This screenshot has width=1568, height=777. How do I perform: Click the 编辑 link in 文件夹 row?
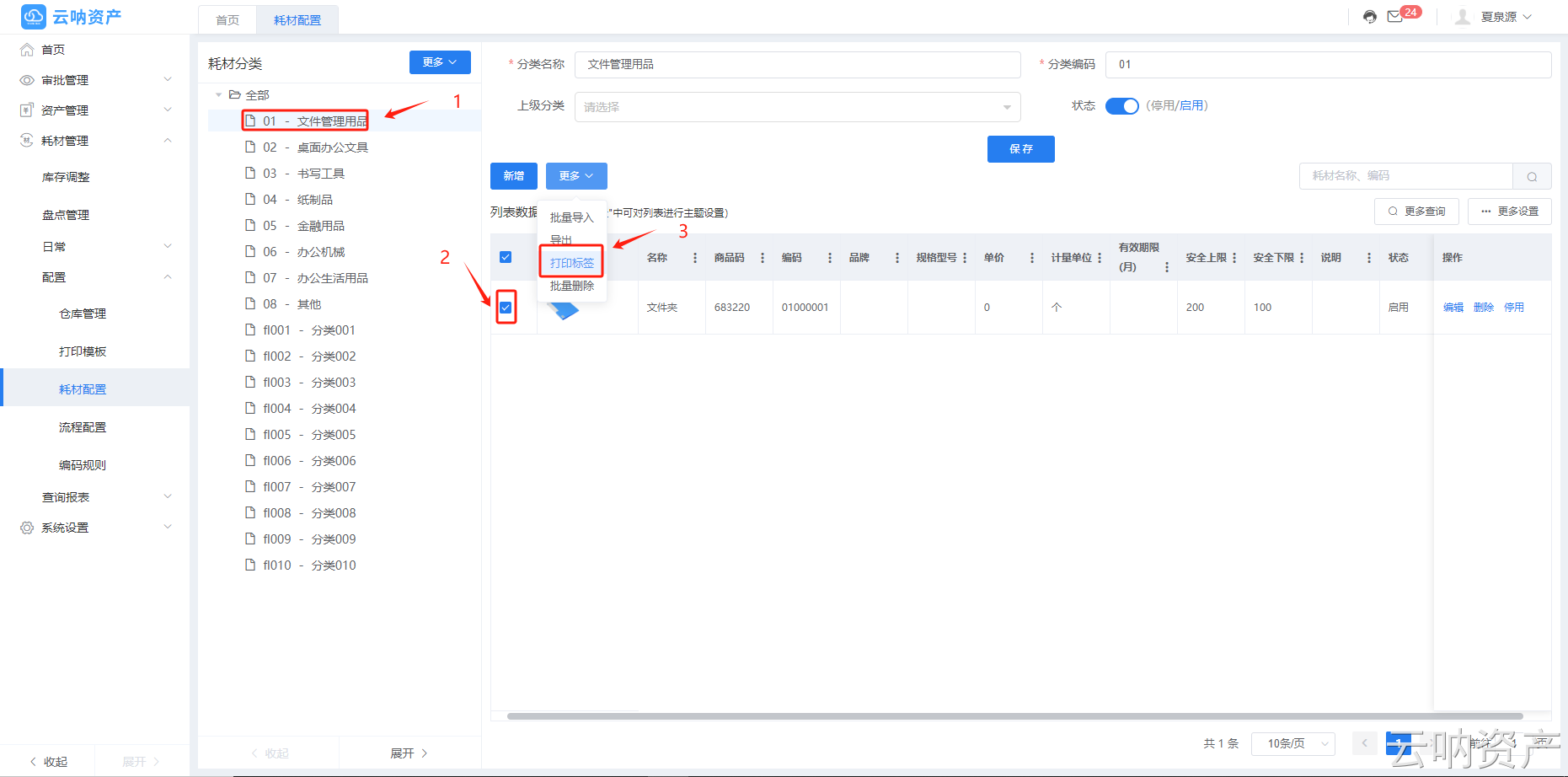1453,308
